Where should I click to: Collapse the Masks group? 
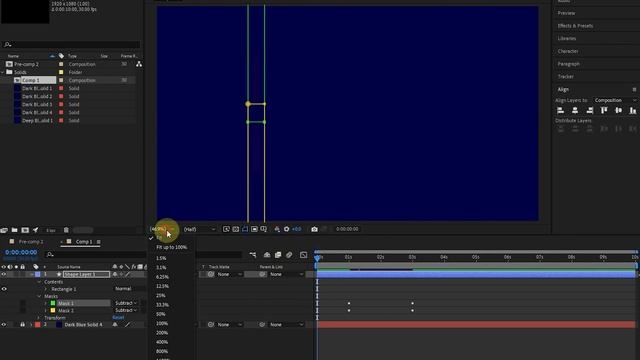point(39,296)
